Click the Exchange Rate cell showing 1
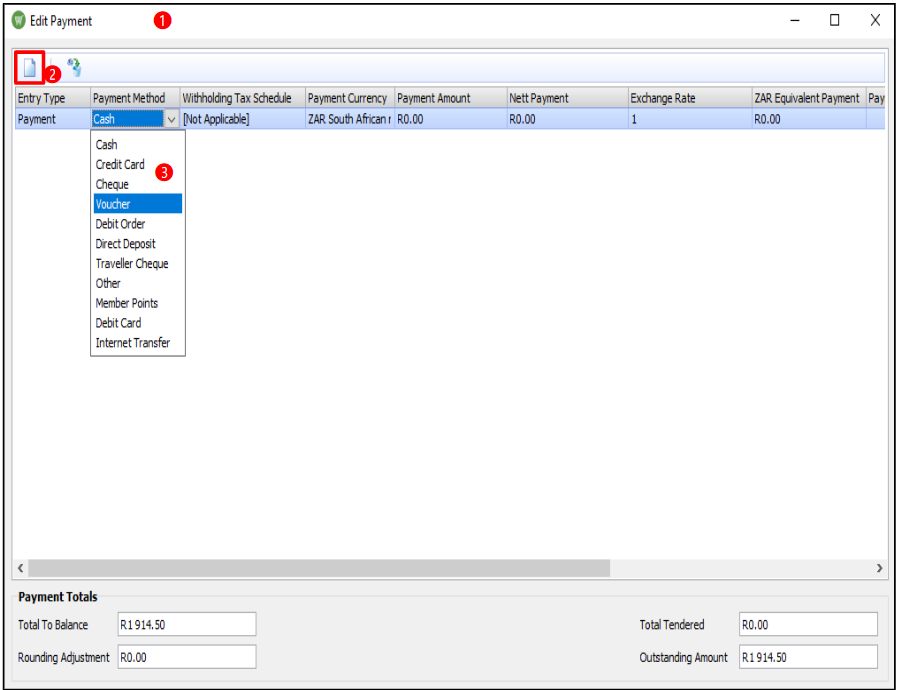 (690, 119)
